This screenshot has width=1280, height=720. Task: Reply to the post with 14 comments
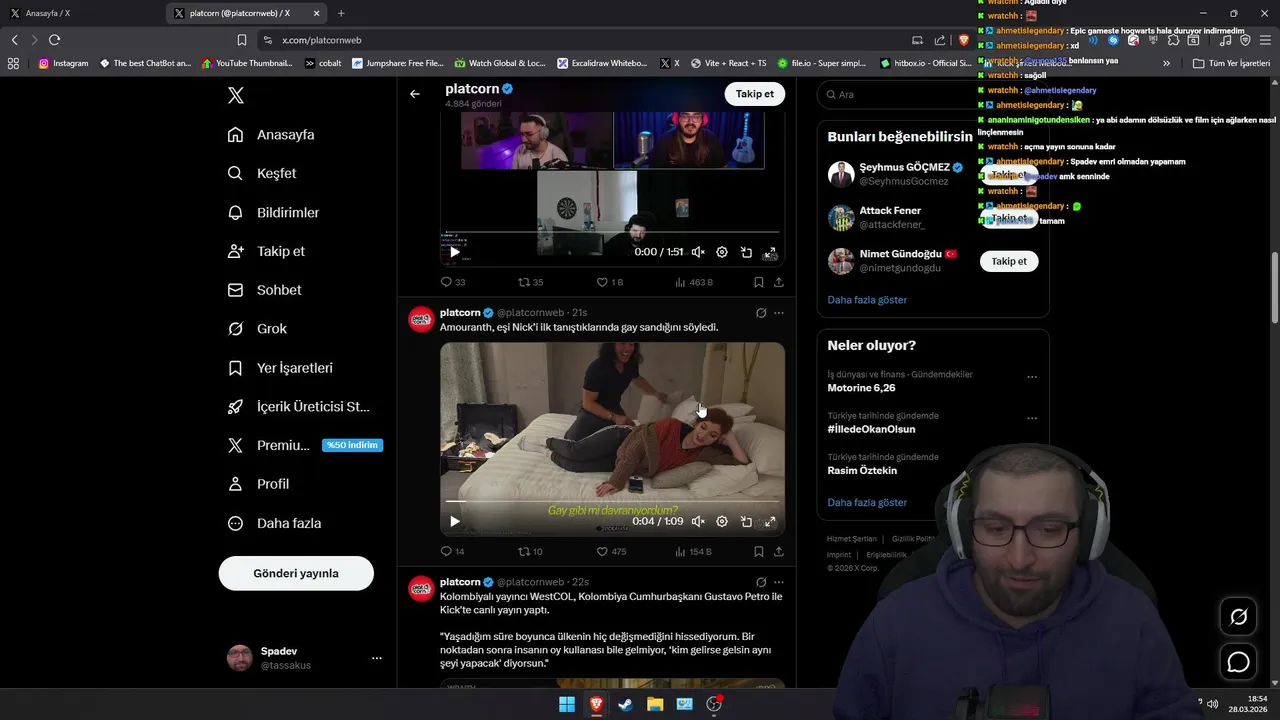(x=453, y=551)
